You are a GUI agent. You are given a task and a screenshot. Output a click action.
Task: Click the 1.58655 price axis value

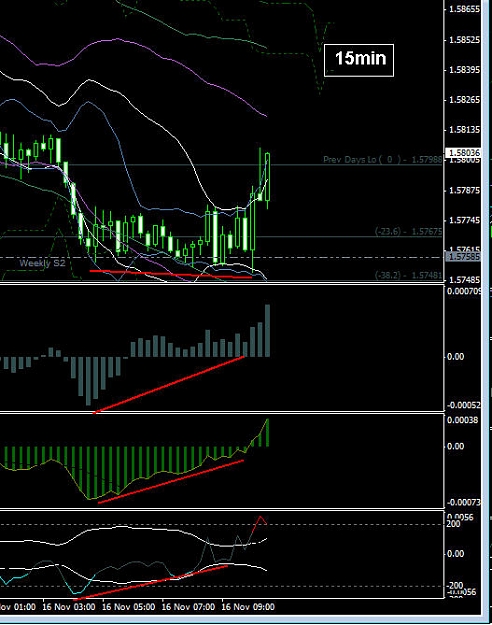coord(464,9)
